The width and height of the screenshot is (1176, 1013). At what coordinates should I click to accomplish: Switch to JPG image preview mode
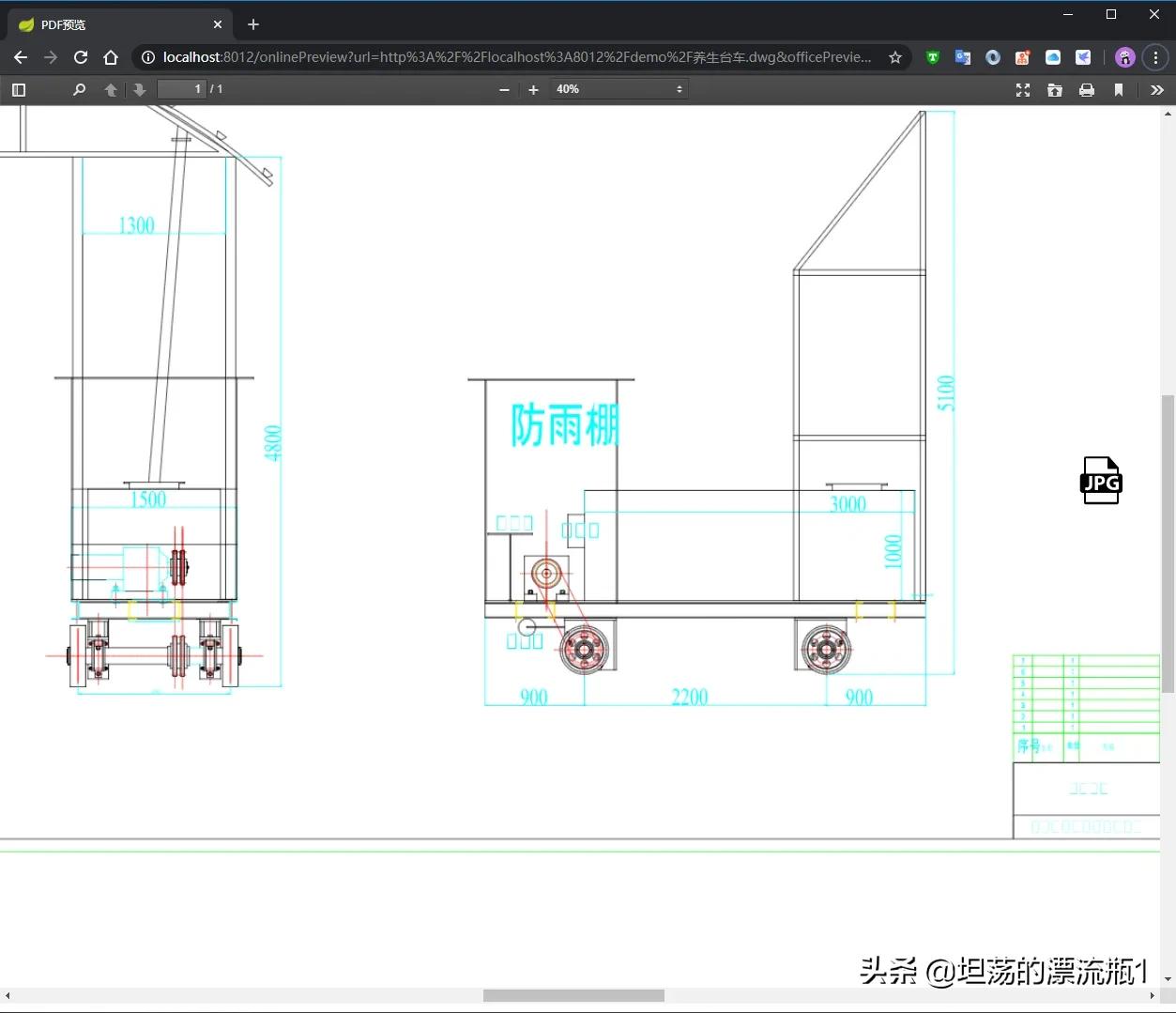(x=1101, y=481)
